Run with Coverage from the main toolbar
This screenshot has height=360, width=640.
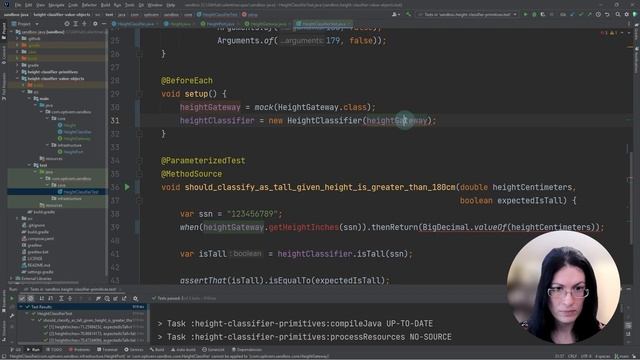coord(543,14)
